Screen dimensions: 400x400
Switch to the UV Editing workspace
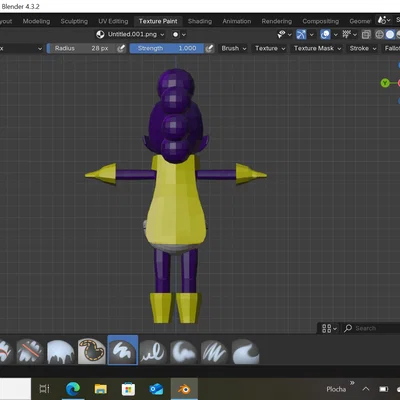click(x=113, y=21)
